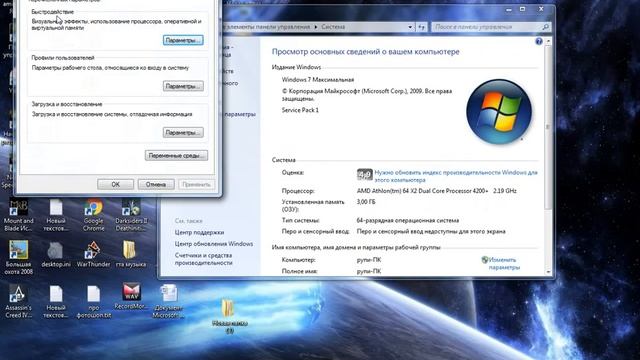Open the Центр поддержки link

pyautogui.click(x=199, y=232)
